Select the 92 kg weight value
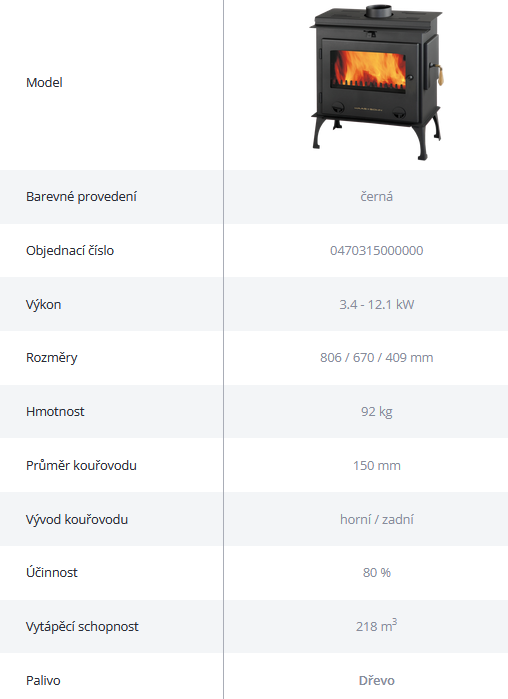The width and height of the screenshot is (508, 699). pyautogui.click(x=377, y=411)
